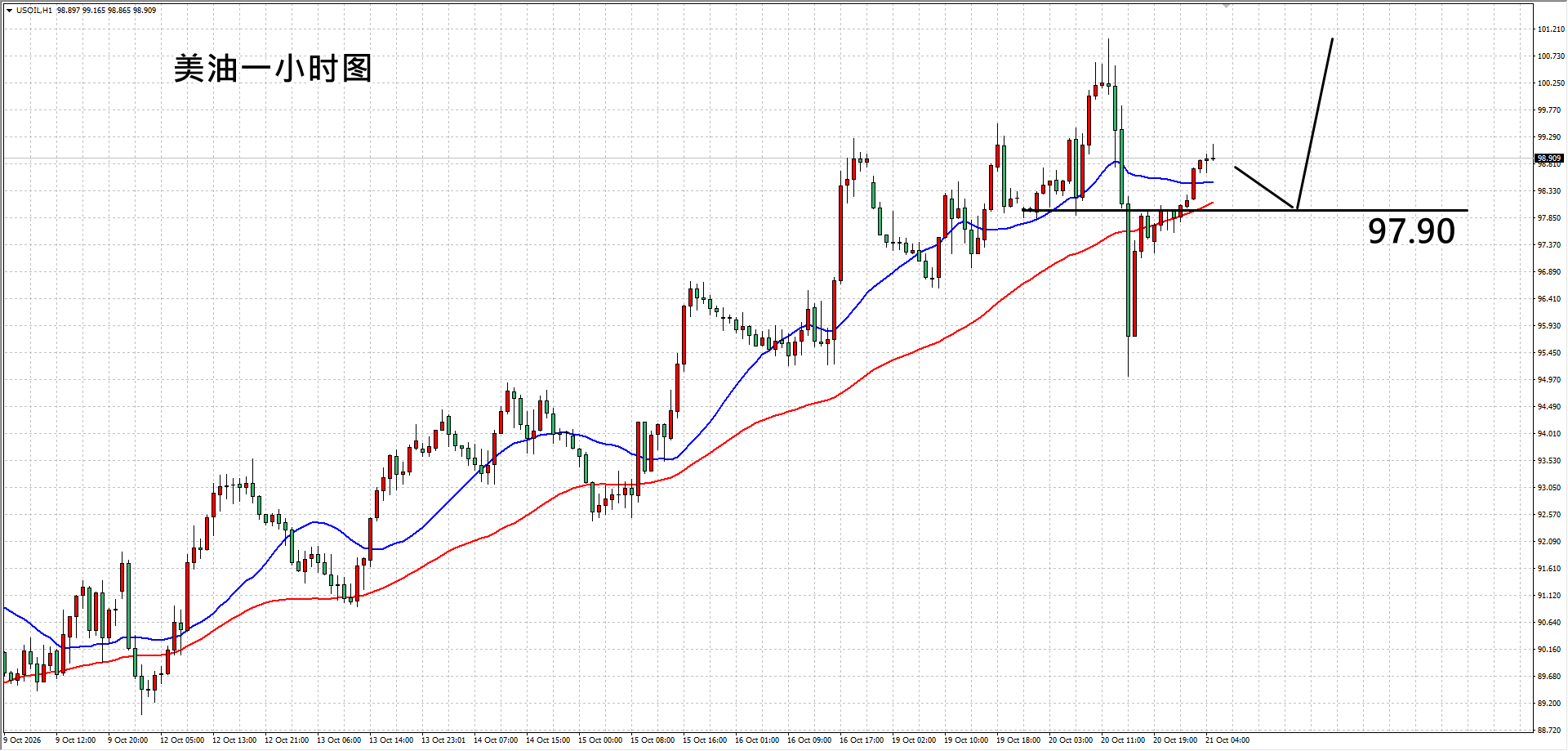This screenshot has height=751, width=1568.
Task: Click price scale label 91.120
Action: click(x=1549, y=596)
